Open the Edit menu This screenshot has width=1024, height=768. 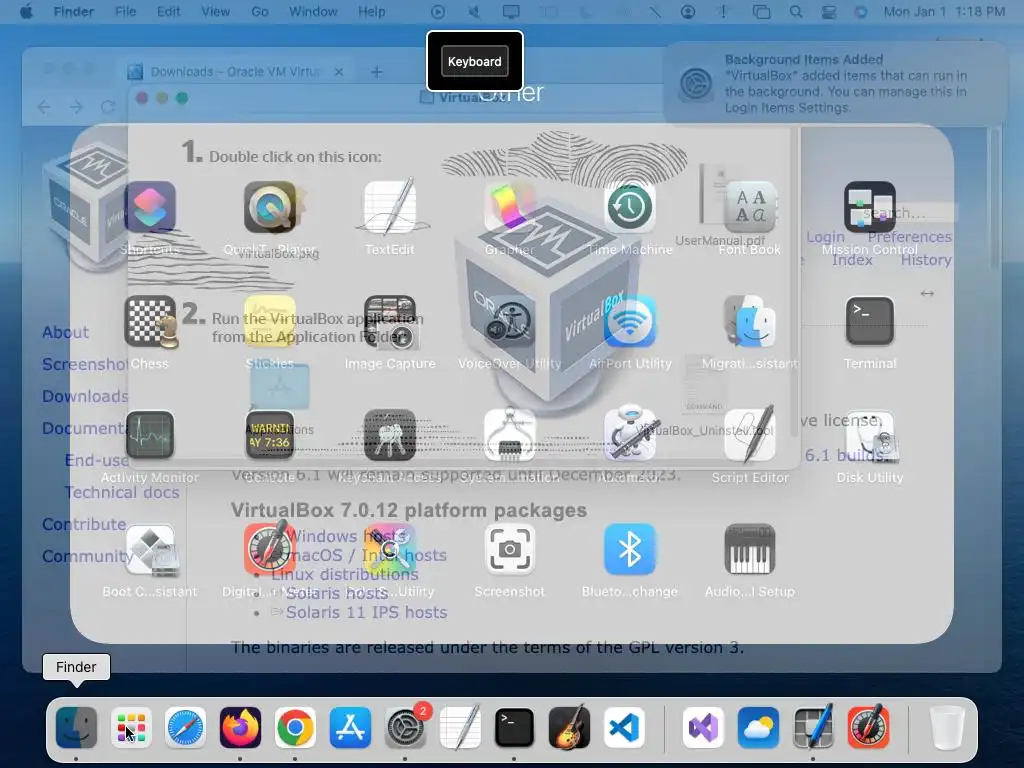[x=168, y=12]
